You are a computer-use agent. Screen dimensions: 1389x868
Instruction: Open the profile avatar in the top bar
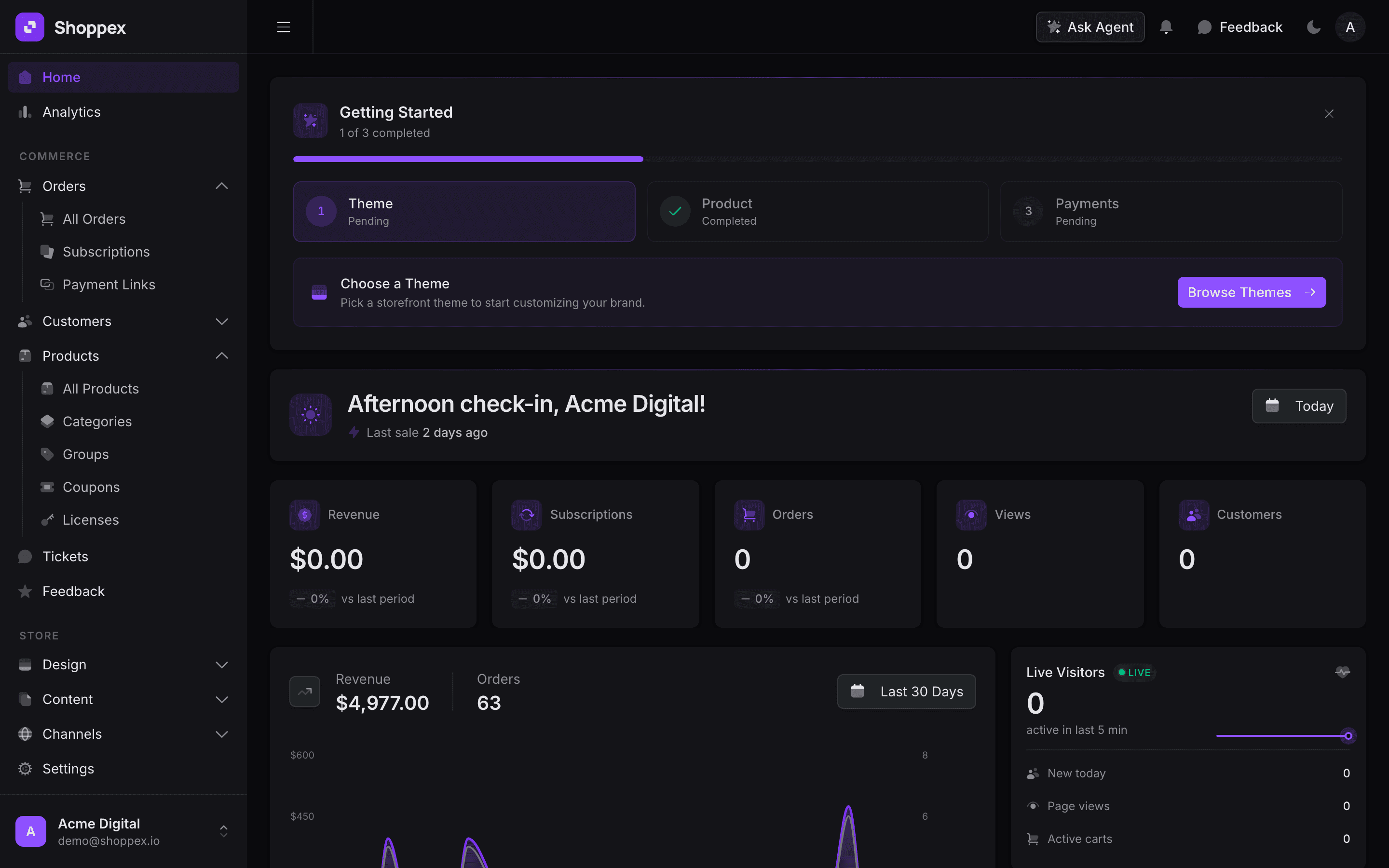click(1350, 27)
